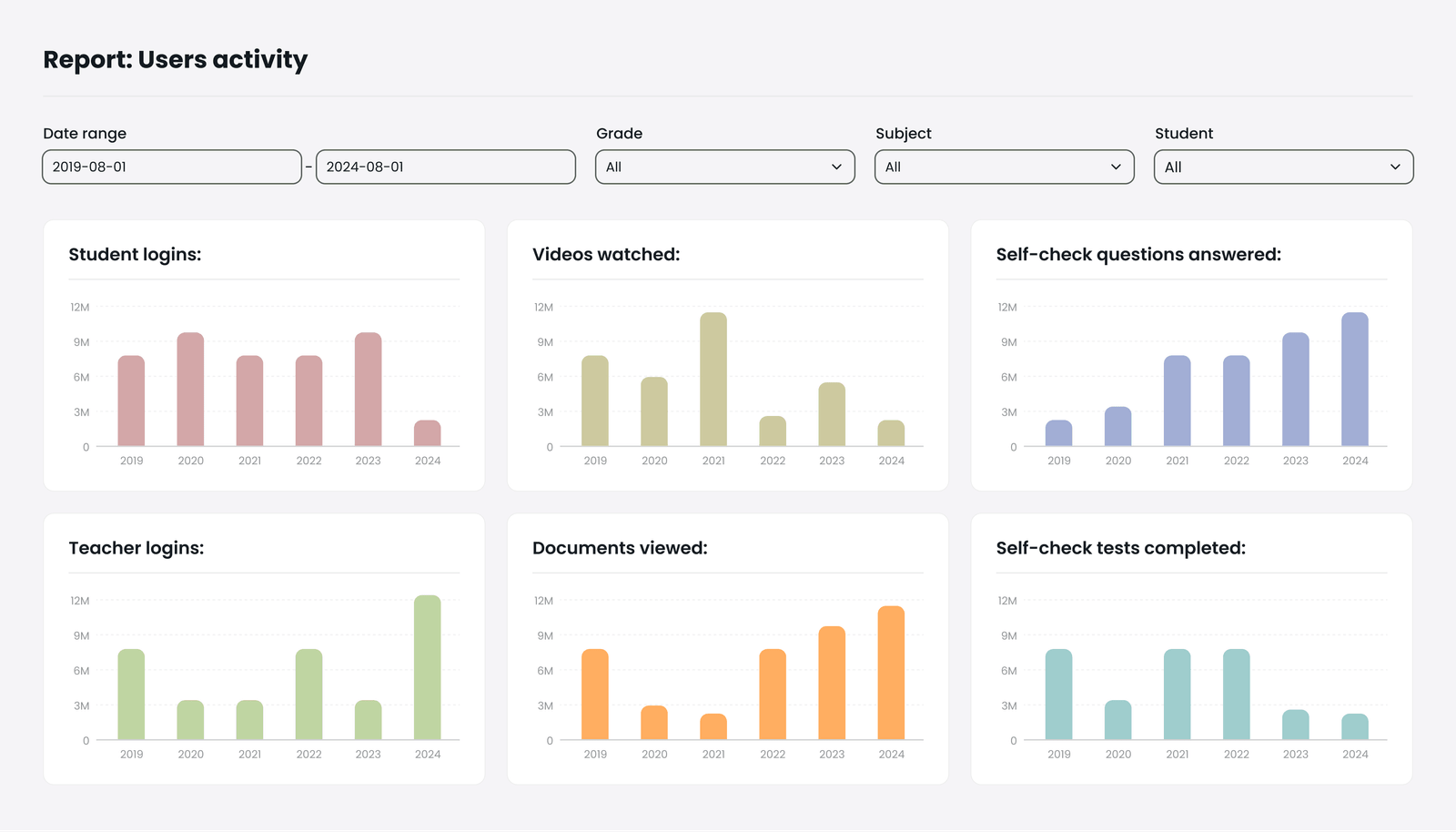Click the start date field 2019-08-01
Viewport: 1456px width, 832px height.
pos(171,167)
